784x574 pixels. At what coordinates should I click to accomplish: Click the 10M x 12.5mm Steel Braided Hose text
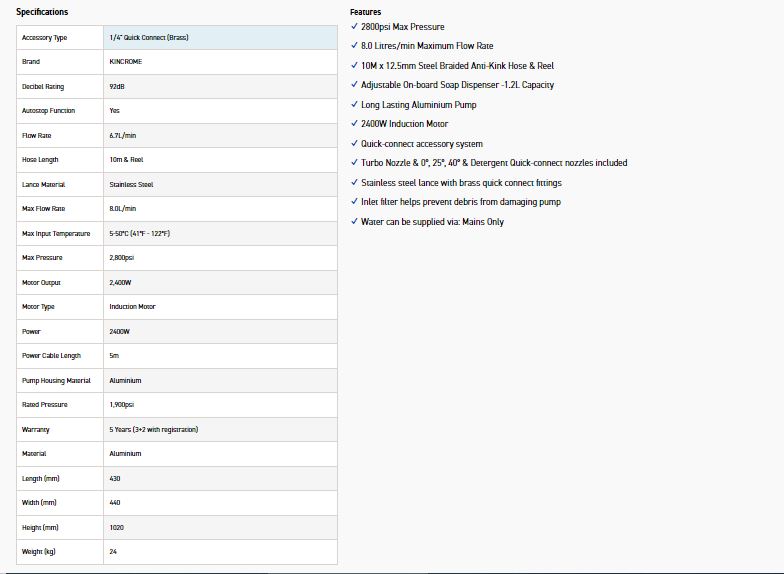pyautogui.click(x=457, y=66)
